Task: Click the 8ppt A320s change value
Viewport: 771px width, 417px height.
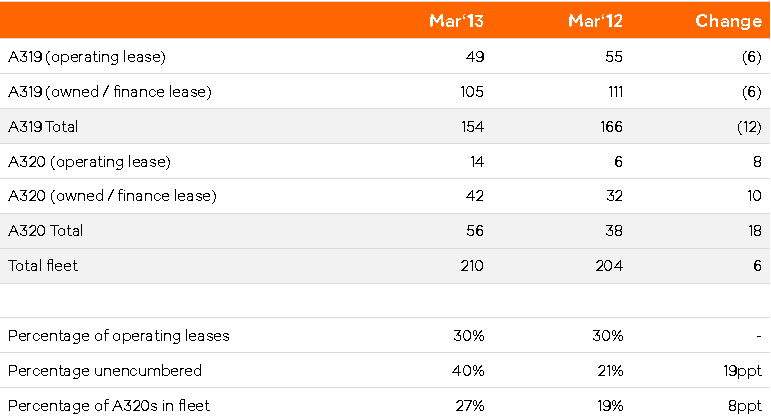Action: pyautogui.click(x=744, y=406)
